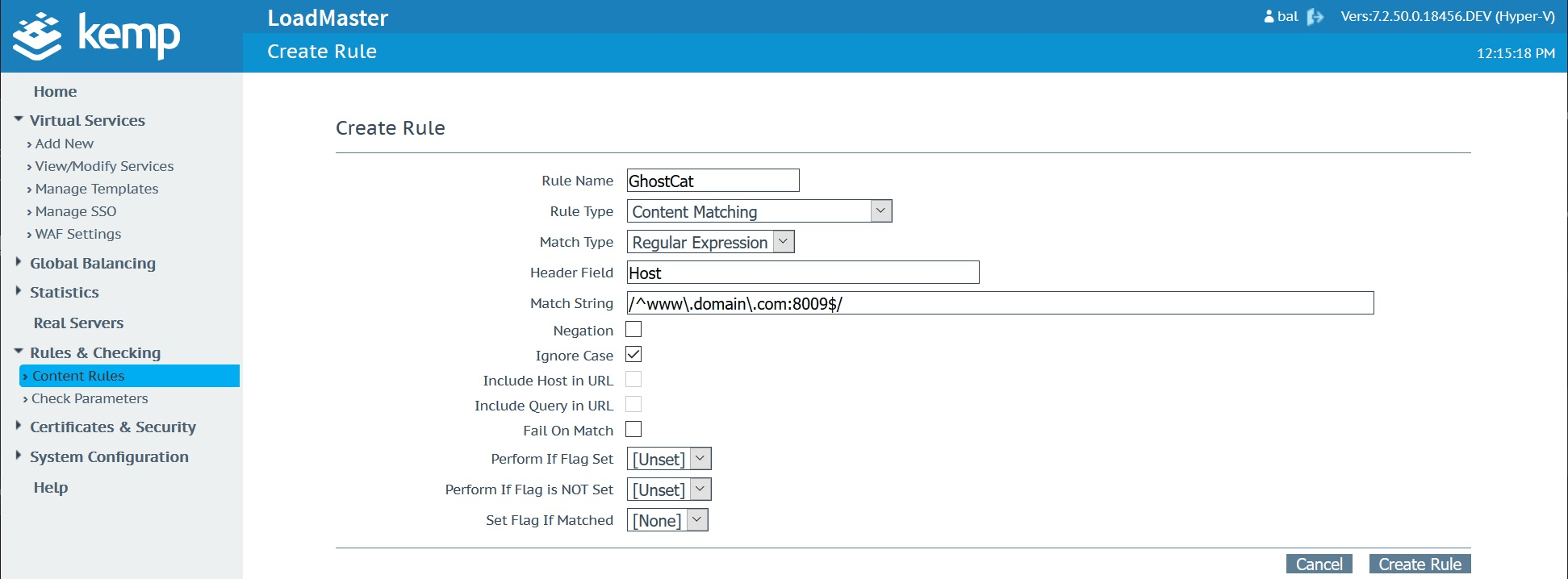Click the Kemp logo icon
Screen dimensions: 1568x579
pos(37,36)
